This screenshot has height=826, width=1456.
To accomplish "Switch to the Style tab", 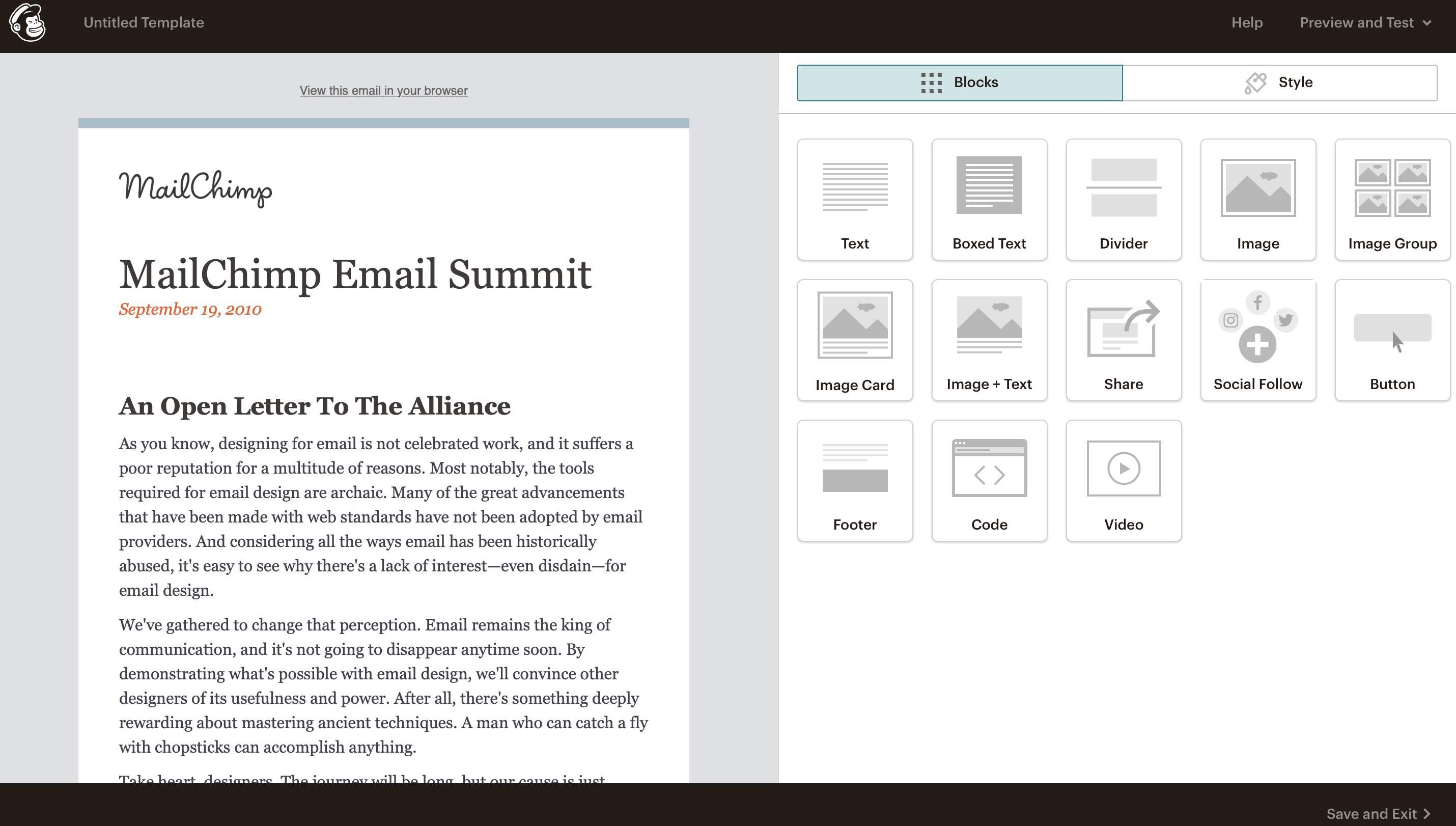I will tap(1280, 83).
